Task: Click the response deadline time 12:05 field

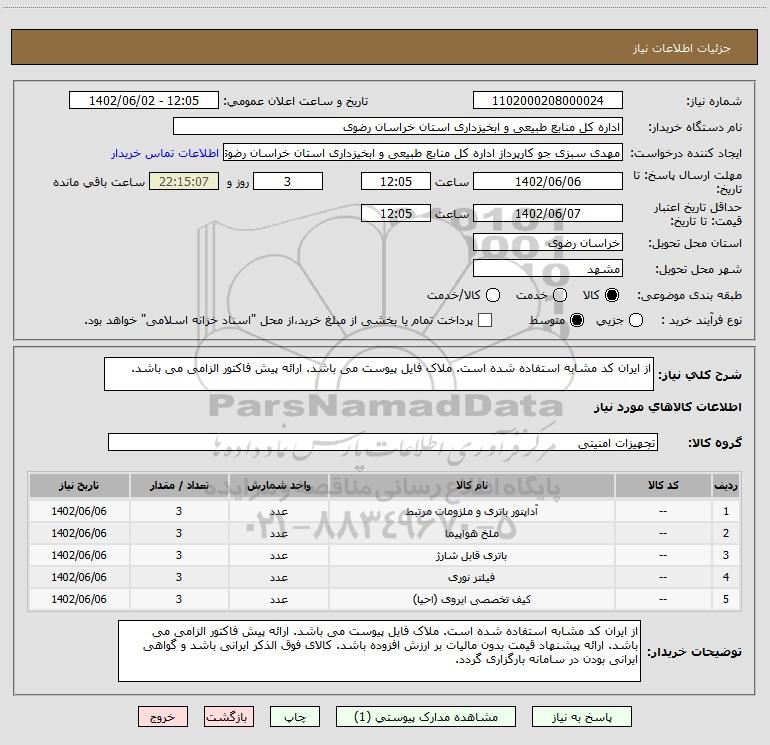Action: 396,181
